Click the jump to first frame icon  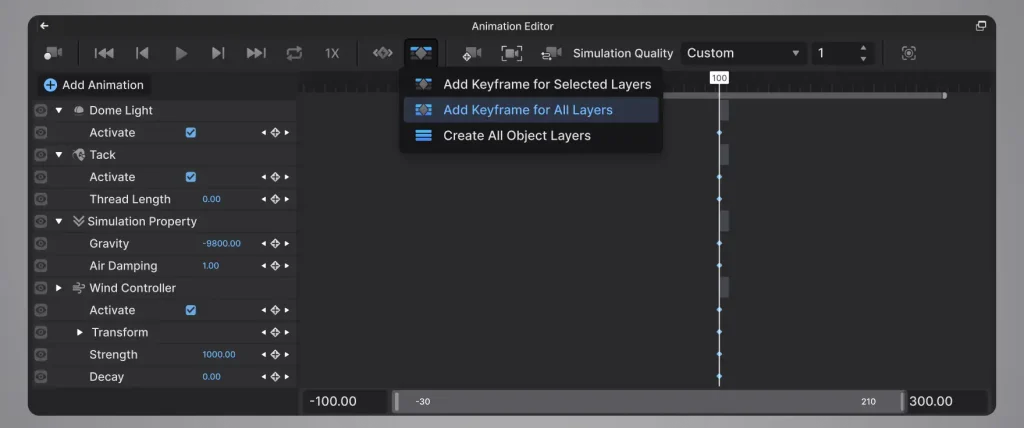pyautogui.click(x=104, y=54)
